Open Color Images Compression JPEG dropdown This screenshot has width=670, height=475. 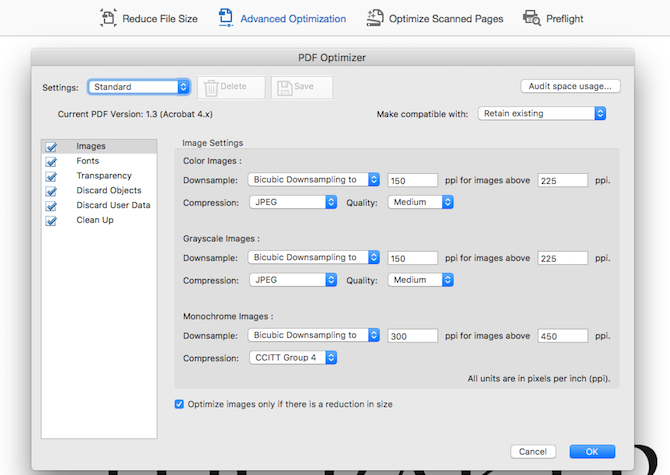tap(292, 202)
